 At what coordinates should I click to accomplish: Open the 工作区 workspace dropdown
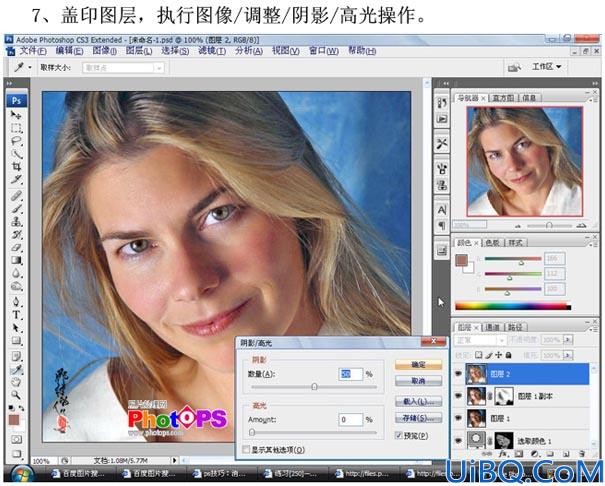(546, 67)
